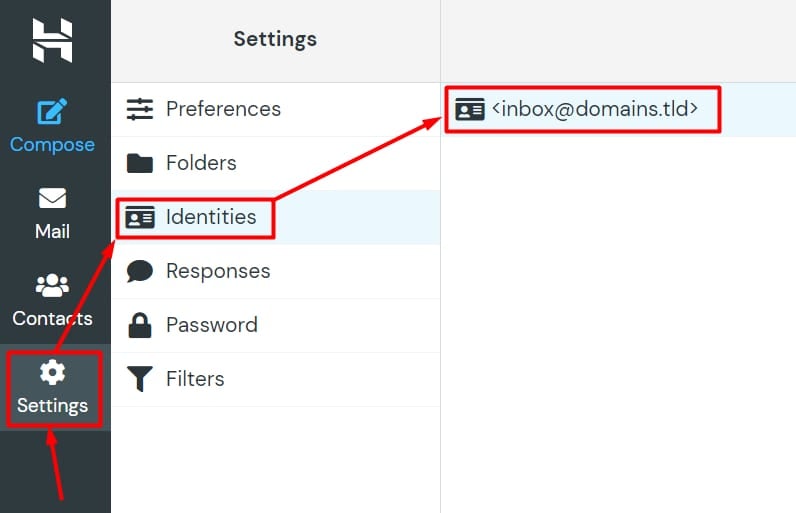Click the Settings gear icon
The width and height of the screenshot is (796, 513).
(x=52, y=373)
